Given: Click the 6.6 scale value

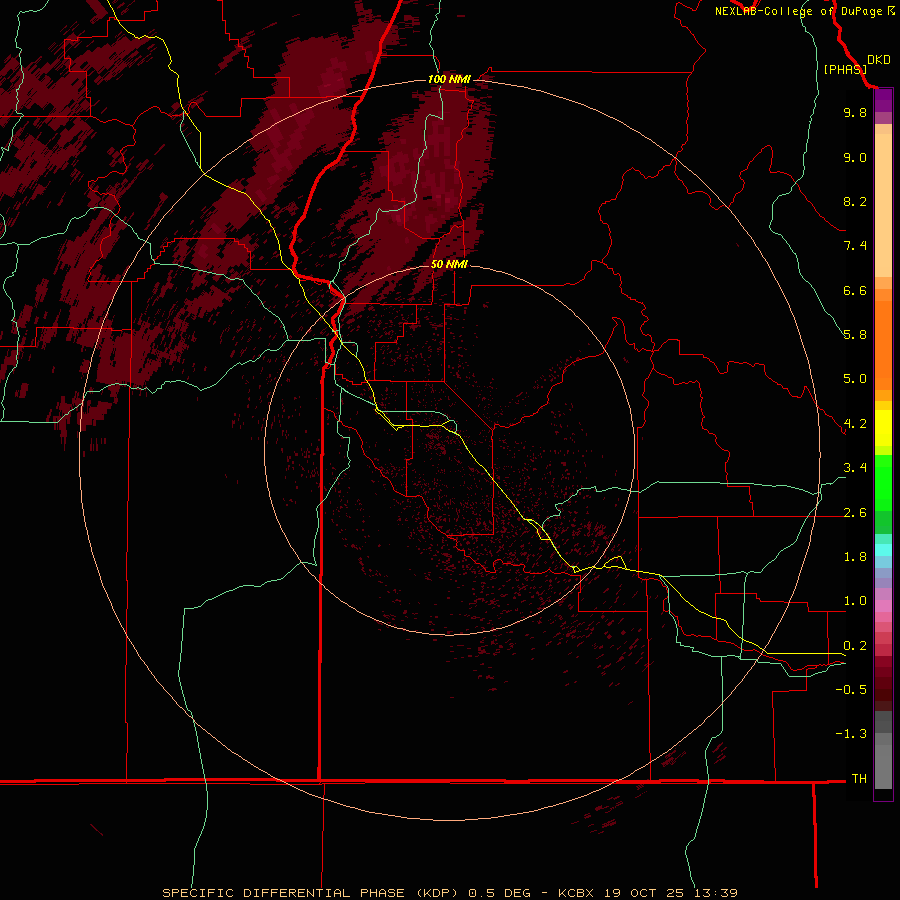Looking at the screenshot, I should click(x=855, y=290).
